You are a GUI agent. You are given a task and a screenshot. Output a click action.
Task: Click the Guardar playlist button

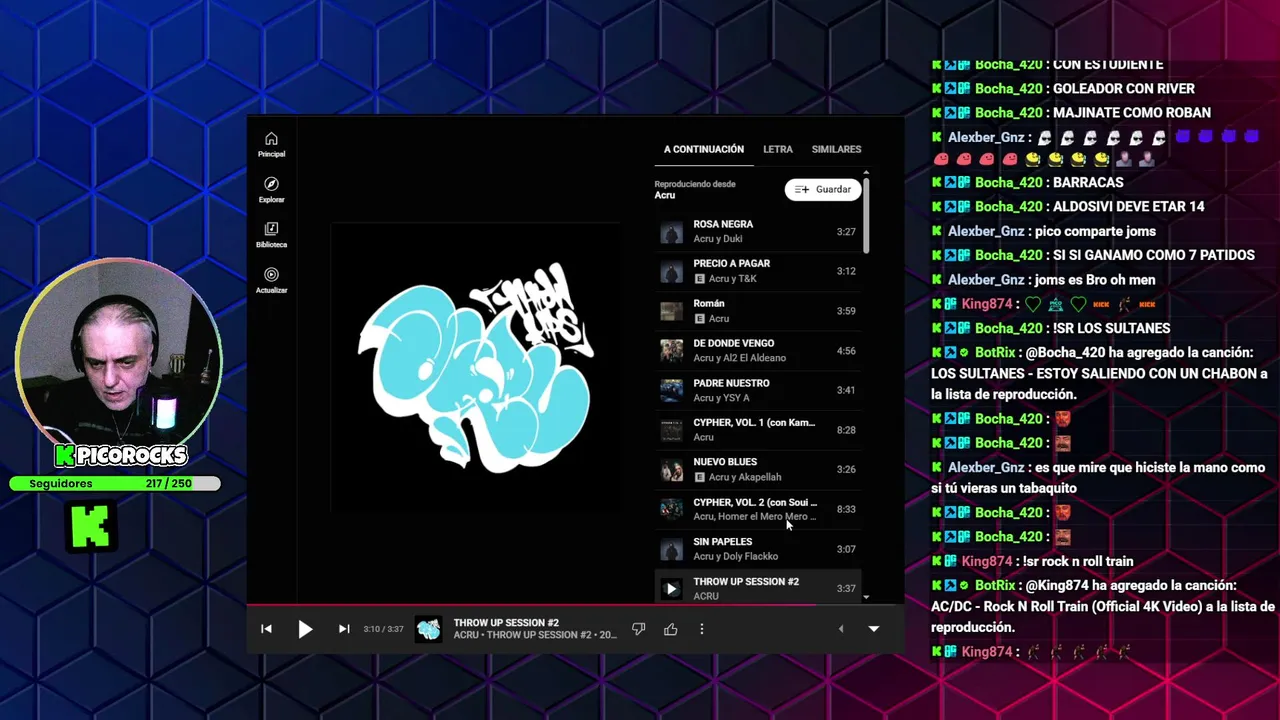pyautogui.click(x=823, y=189)
